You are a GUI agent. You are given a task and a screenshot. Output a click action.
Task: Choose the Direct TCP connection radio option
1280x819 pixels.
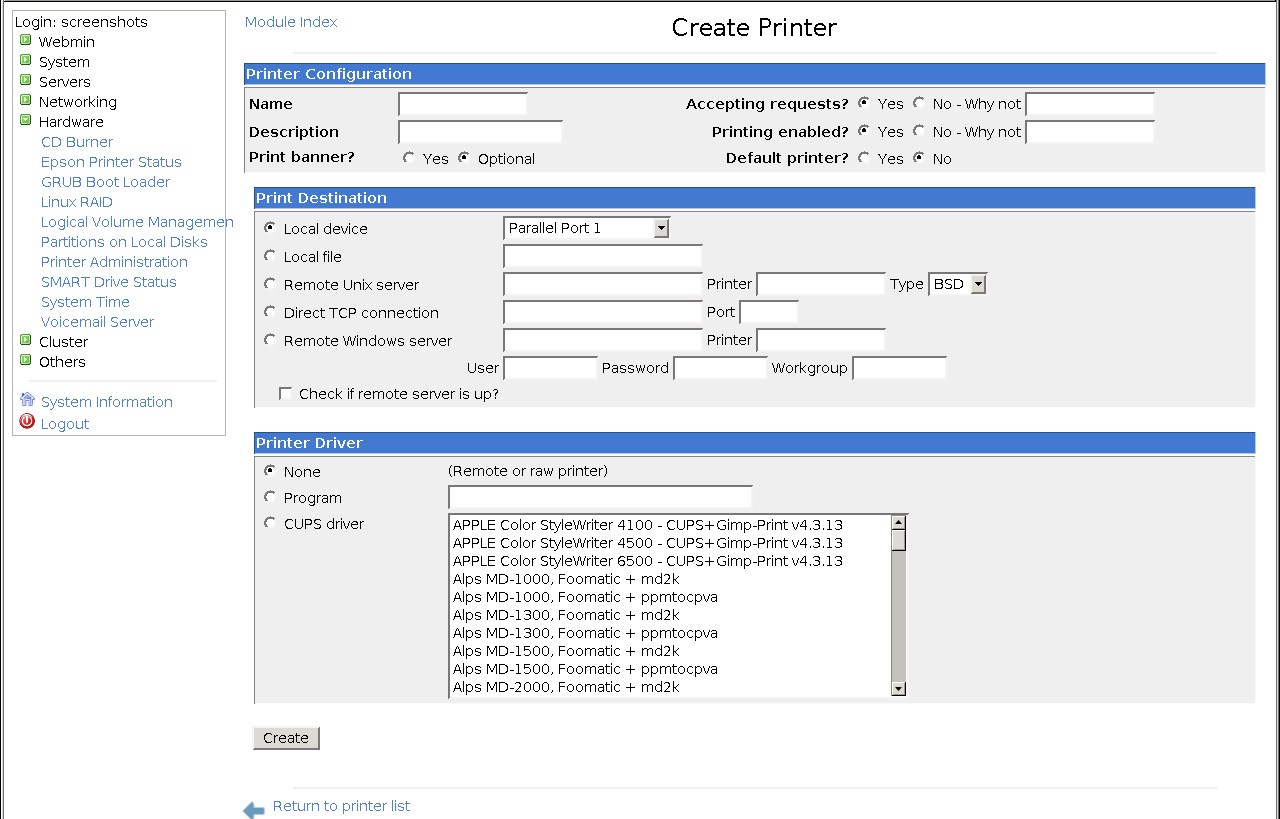coord(270,312)
